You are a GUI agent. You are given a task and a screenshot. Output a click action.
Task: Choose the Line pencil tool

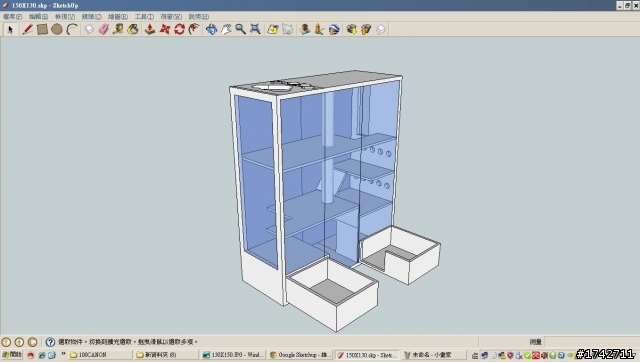[27, 29]
